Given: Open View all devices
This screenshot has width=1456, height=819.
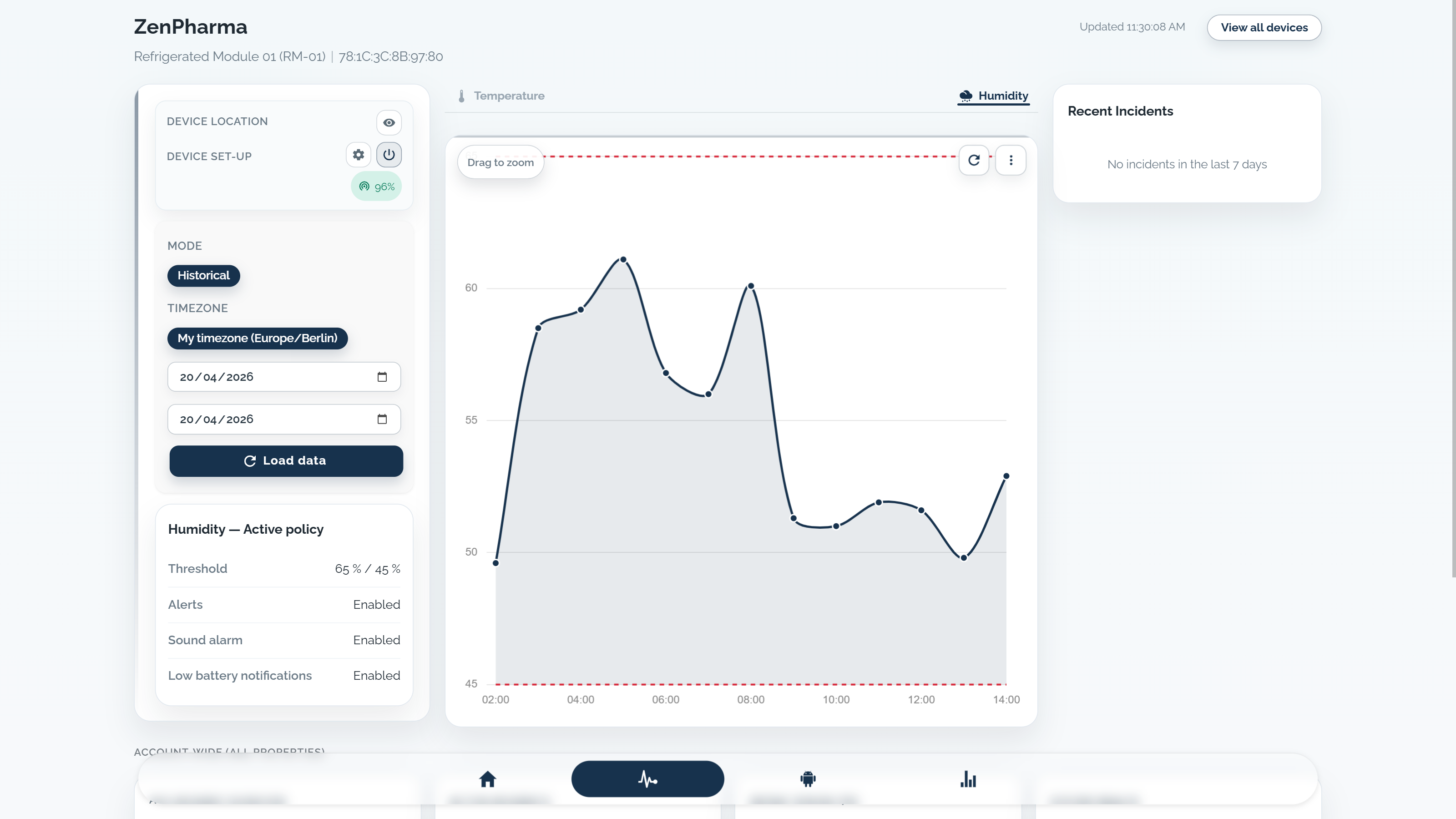Looking at the screenshot, I should pyautogui.click(x=1264, y=27).
